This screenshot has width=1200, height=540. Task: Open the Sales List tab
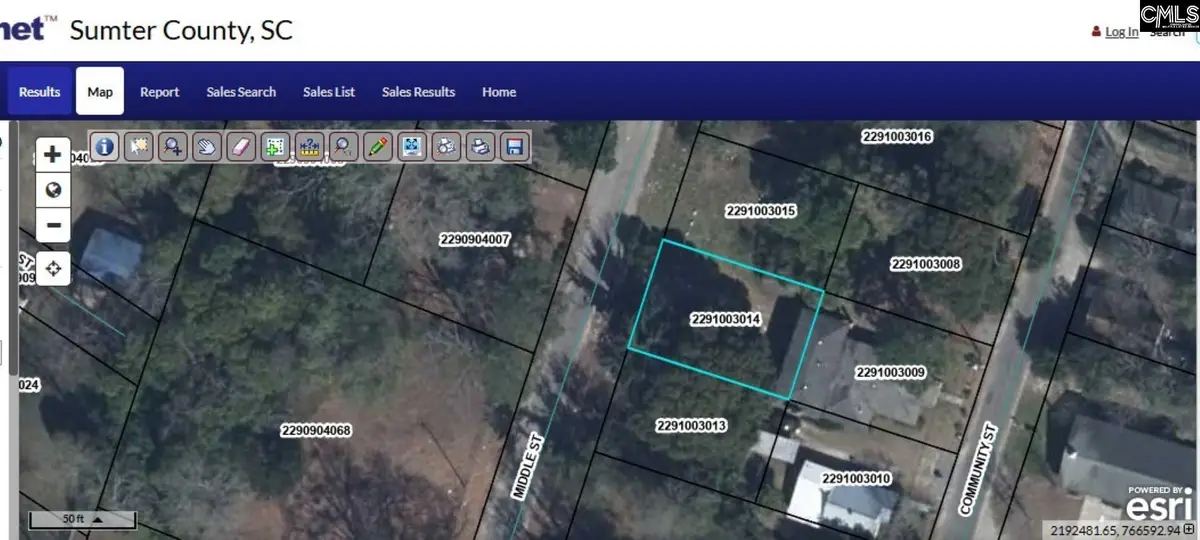click(x=329, y=92)
